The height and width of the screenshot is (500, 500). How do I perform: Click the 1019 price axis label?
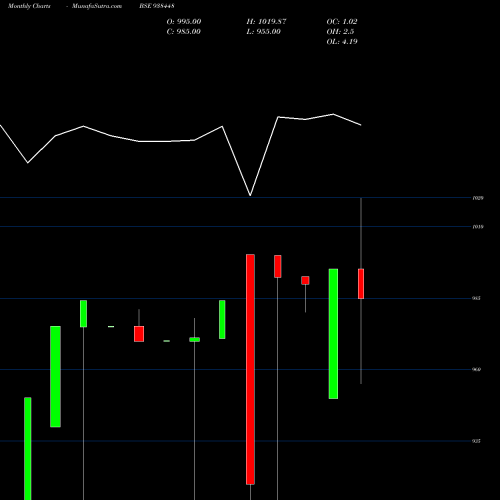(478, 227)
